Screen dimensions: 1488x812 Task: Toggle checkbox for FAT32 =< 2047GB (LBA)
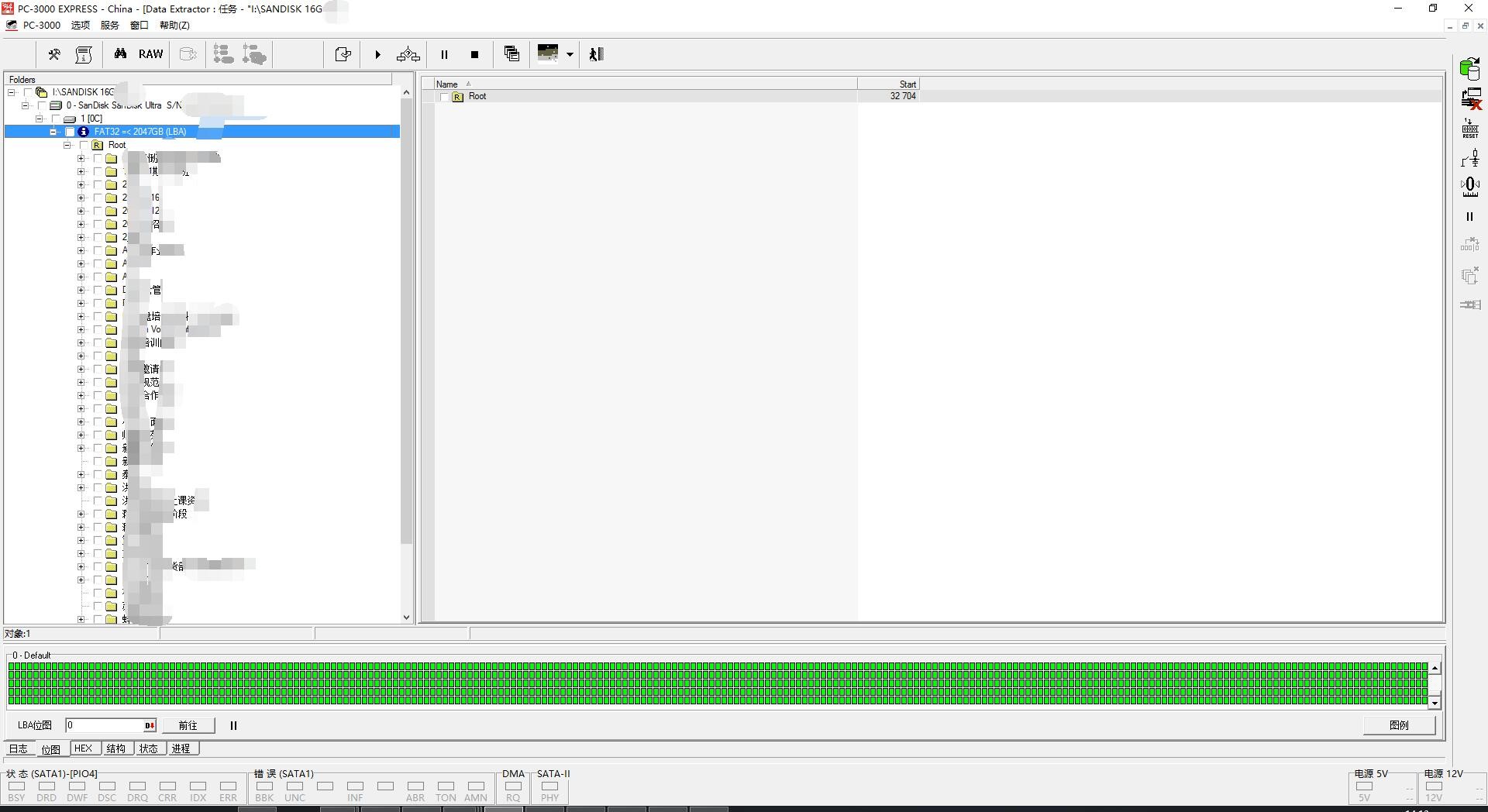tap(70, 132)
